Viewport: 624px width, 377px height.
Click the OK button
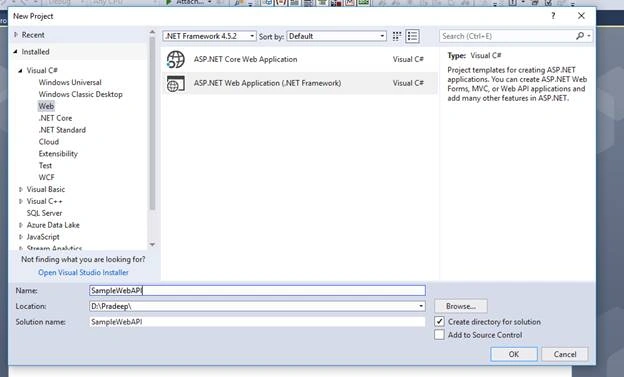pos(514,354)
